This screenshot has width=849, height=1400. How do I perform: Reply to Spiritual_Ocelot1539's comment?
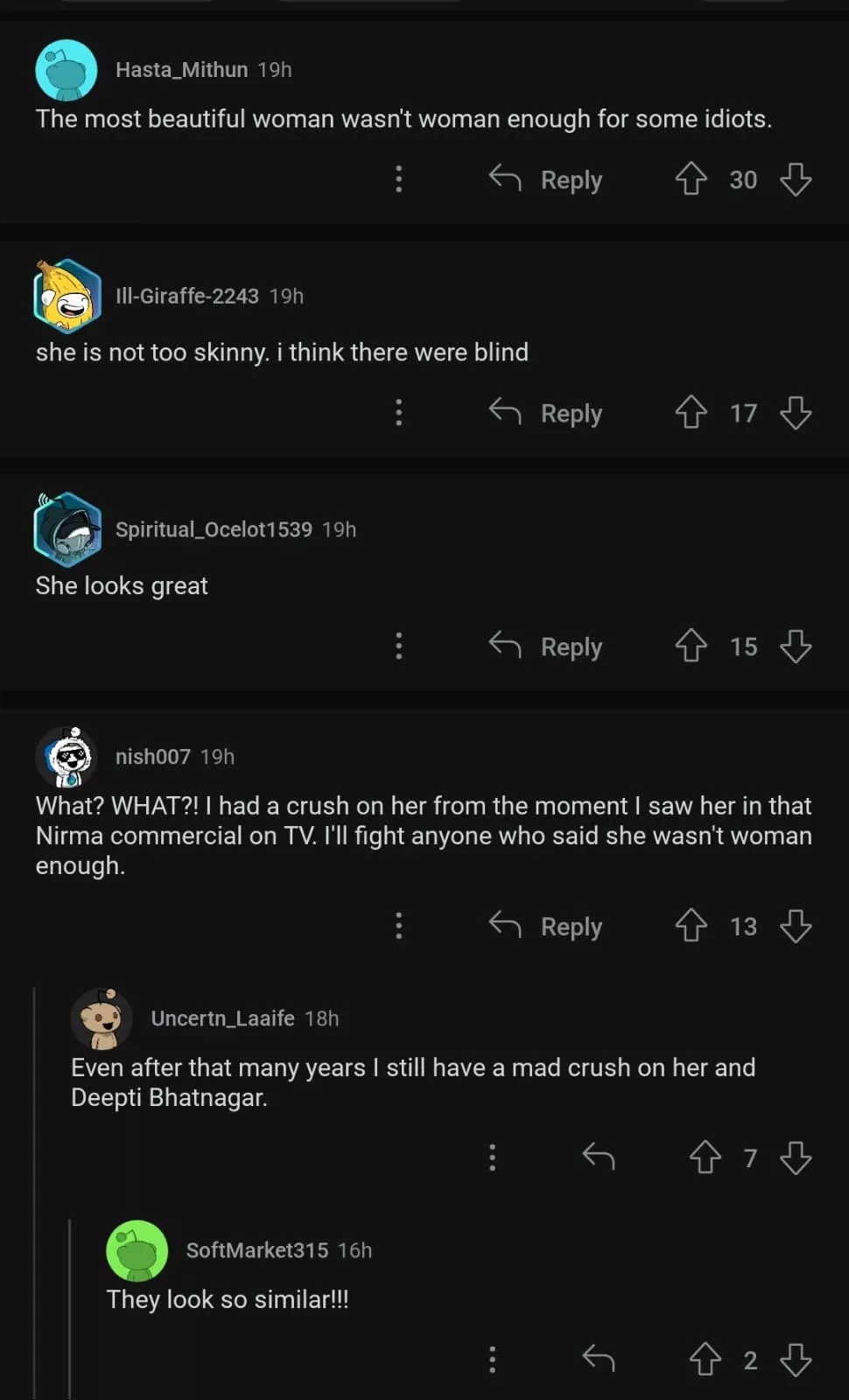(x=547, y=647)
